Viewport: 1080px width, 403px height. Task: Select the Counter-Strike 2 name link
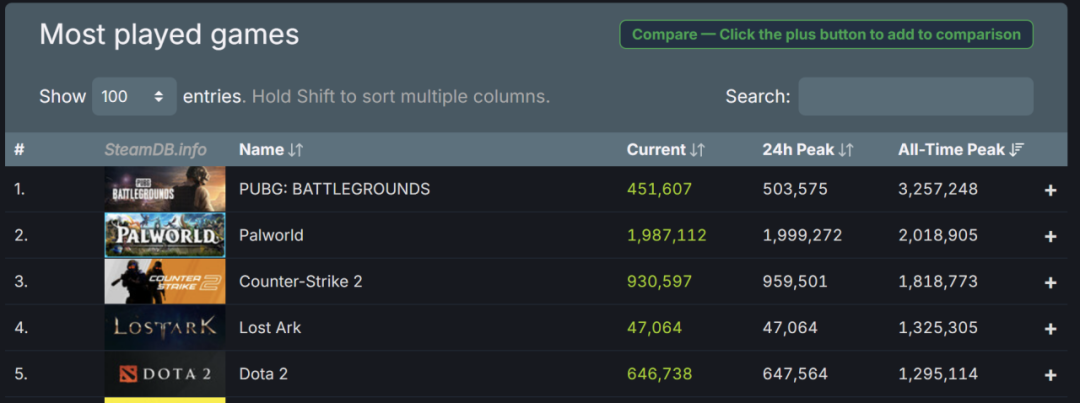click(x=300, y=281)
